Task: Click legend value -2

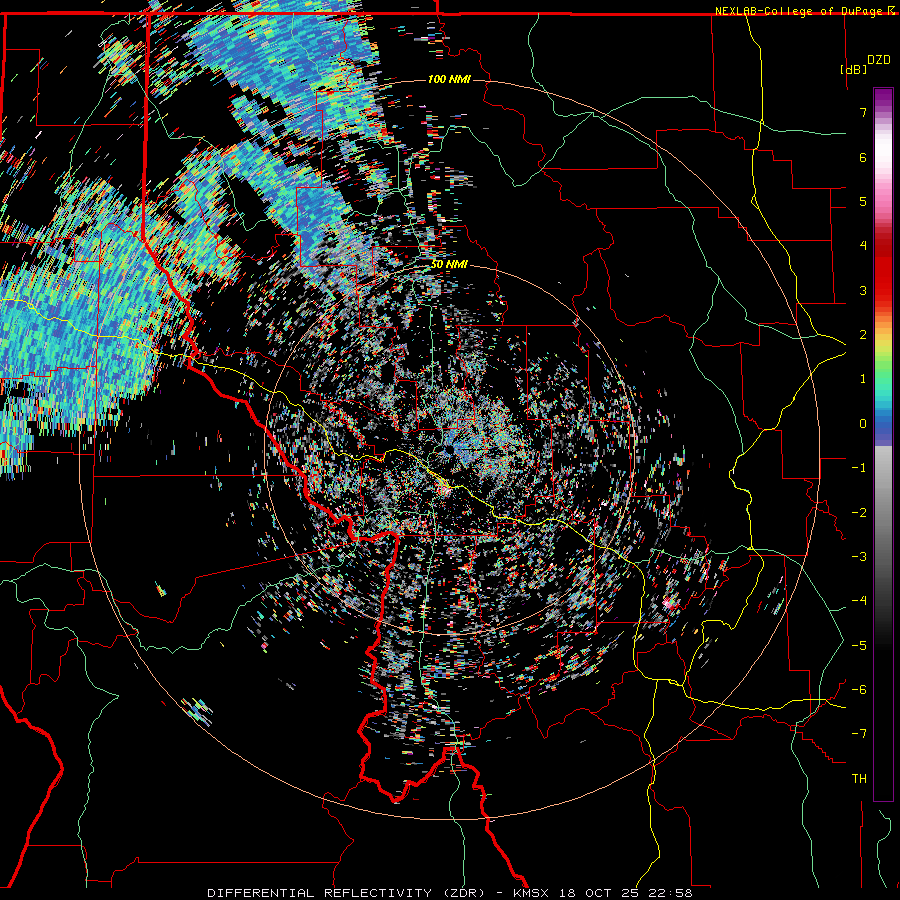Action: pos(859,513)
